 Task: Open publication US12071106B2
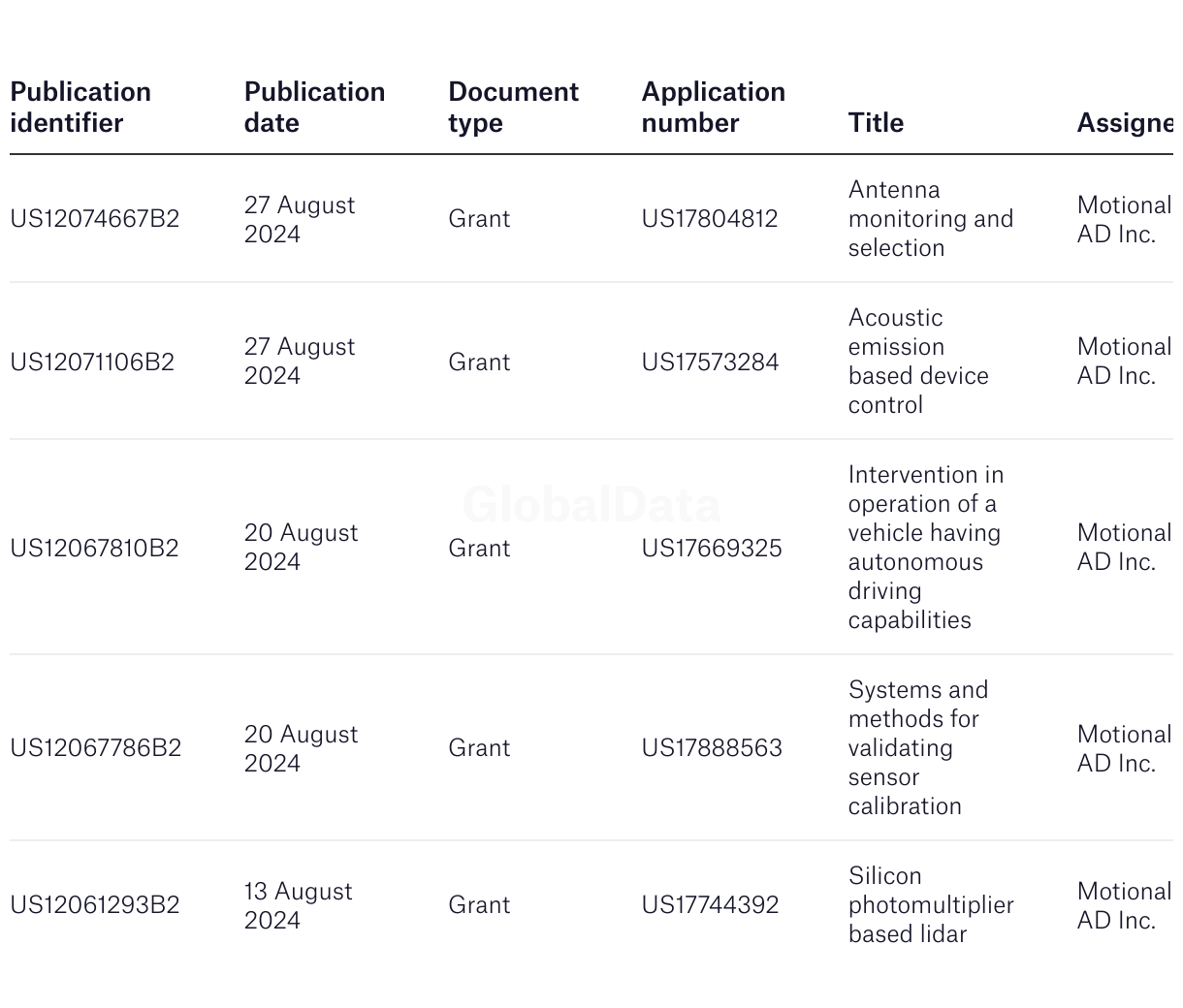click(x=92, y=362)
